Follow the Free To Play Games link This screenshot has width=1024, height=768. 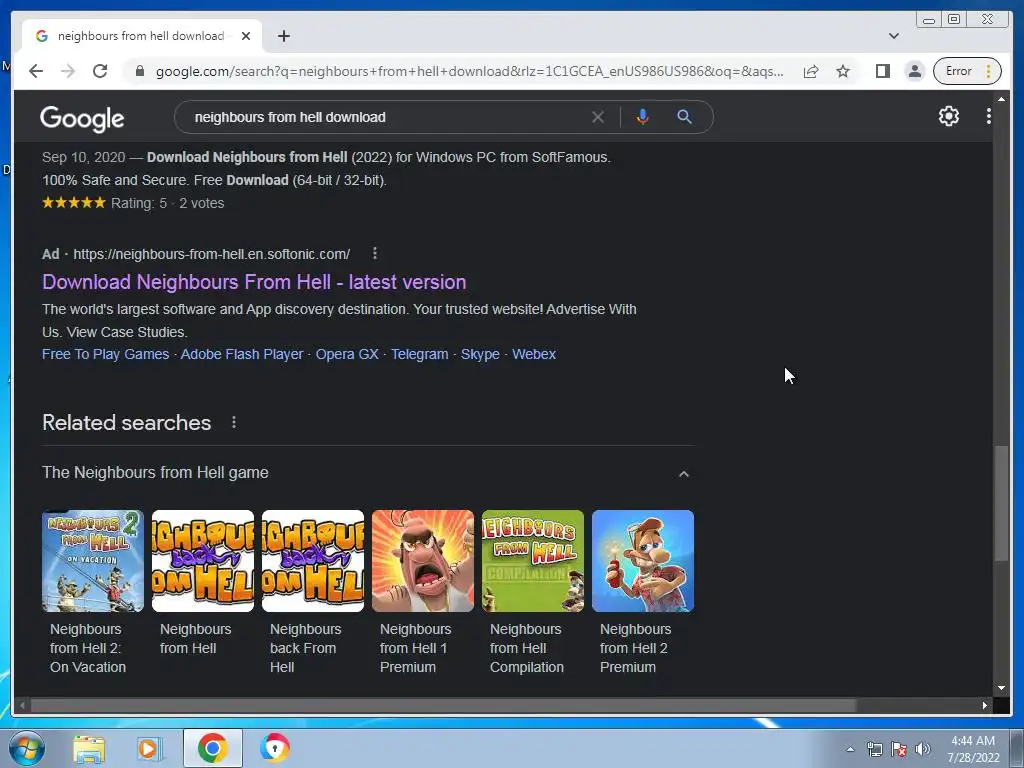point(105,354)
